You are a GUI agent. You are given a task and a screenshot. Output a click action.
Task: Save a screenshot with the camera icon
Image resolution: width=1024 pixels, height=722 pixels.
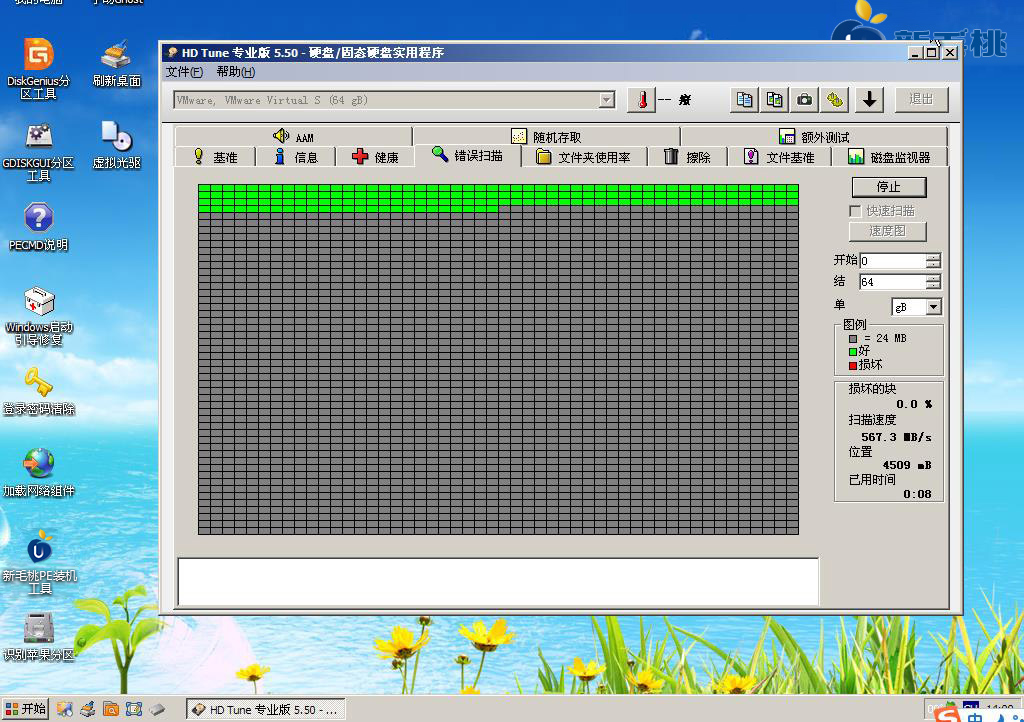pyautogui.click(x=805, y=100)
